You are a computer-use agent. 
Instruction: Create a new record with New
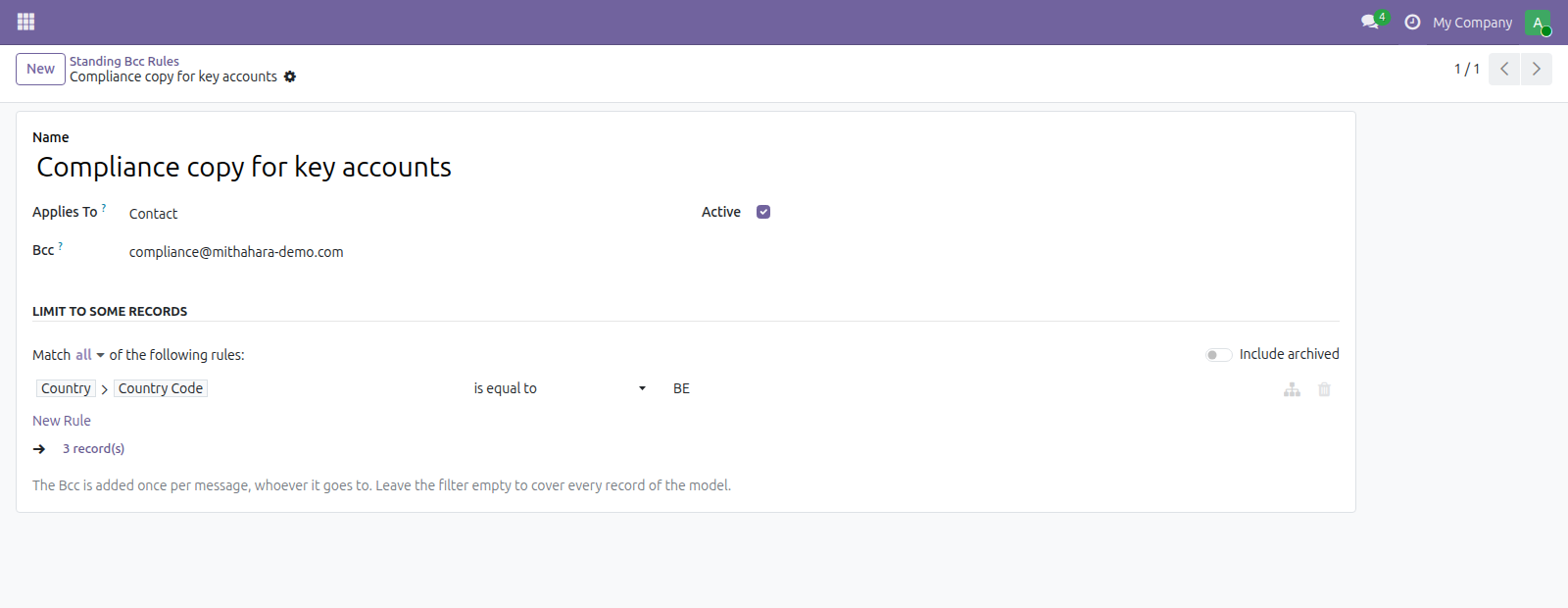click(40, 69)
